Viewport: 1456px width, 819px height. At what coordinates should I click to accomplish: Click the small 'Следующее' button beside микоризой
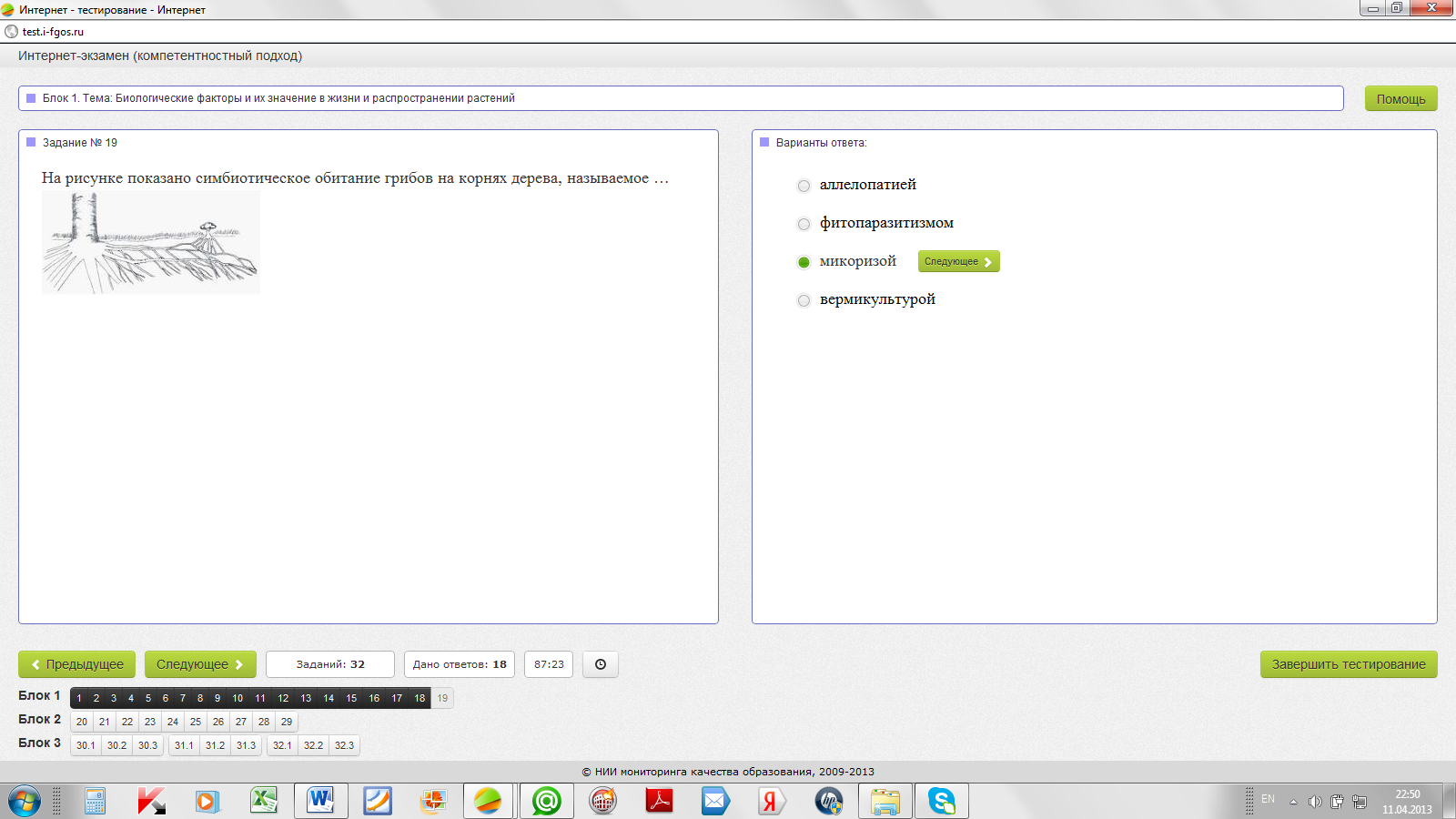pyautogui.click(x=958, y=261)
